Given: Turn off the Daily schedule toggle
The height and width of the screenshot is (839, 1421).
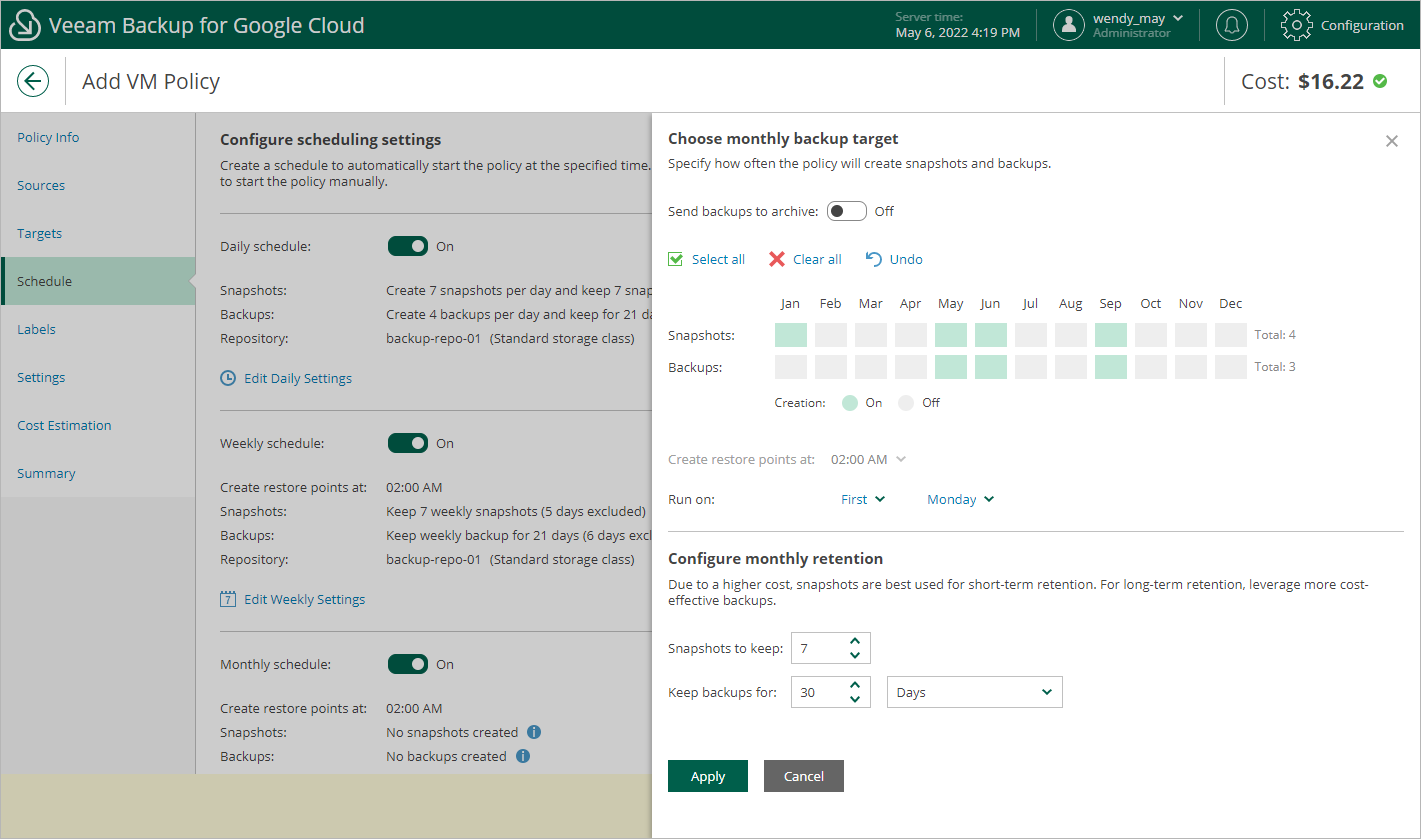Looking at the screenshot, I should pyautogui.click(x=408, y=246).
